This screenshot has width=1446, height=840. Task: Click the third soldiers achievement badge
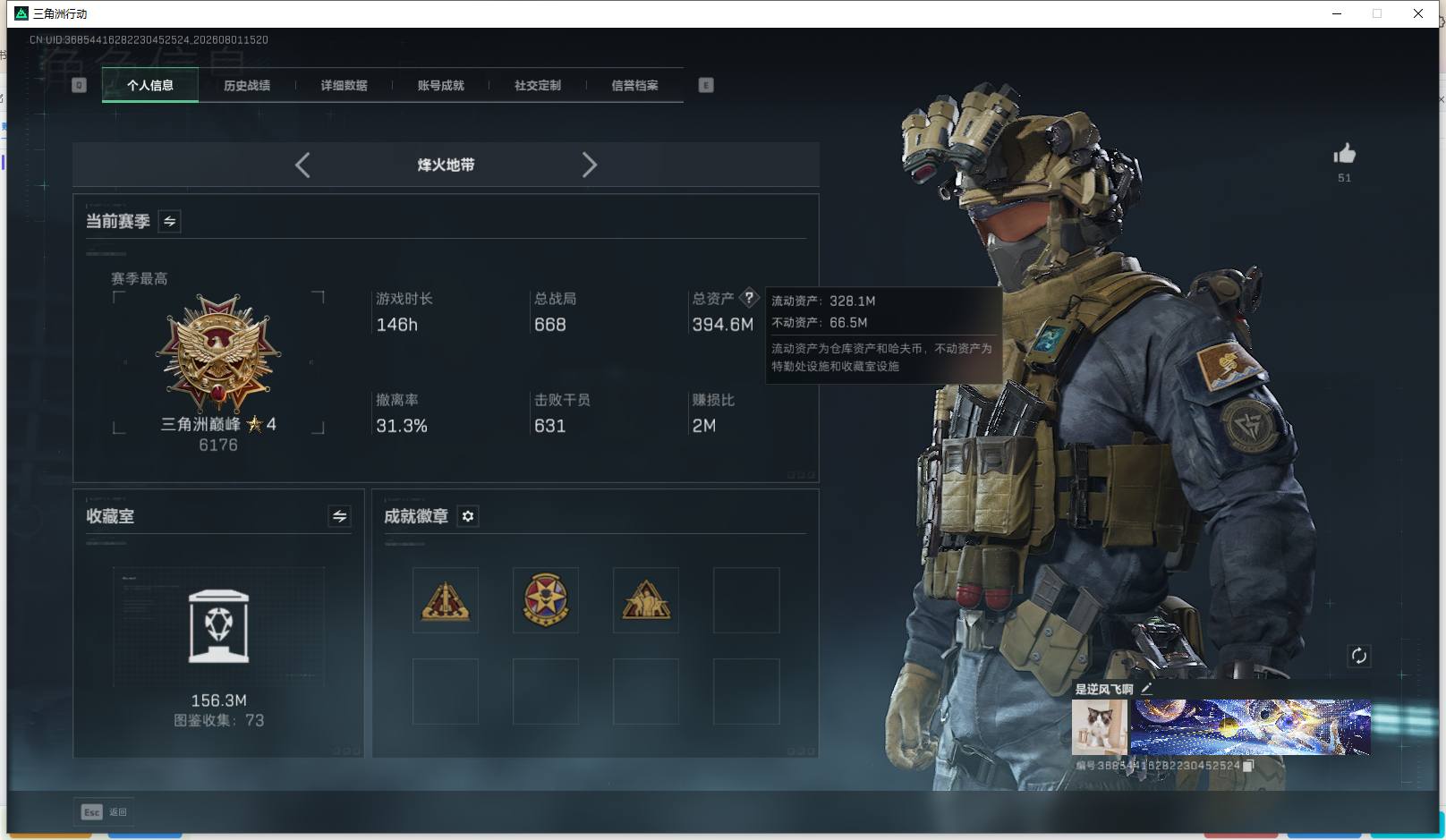[646, 600]
